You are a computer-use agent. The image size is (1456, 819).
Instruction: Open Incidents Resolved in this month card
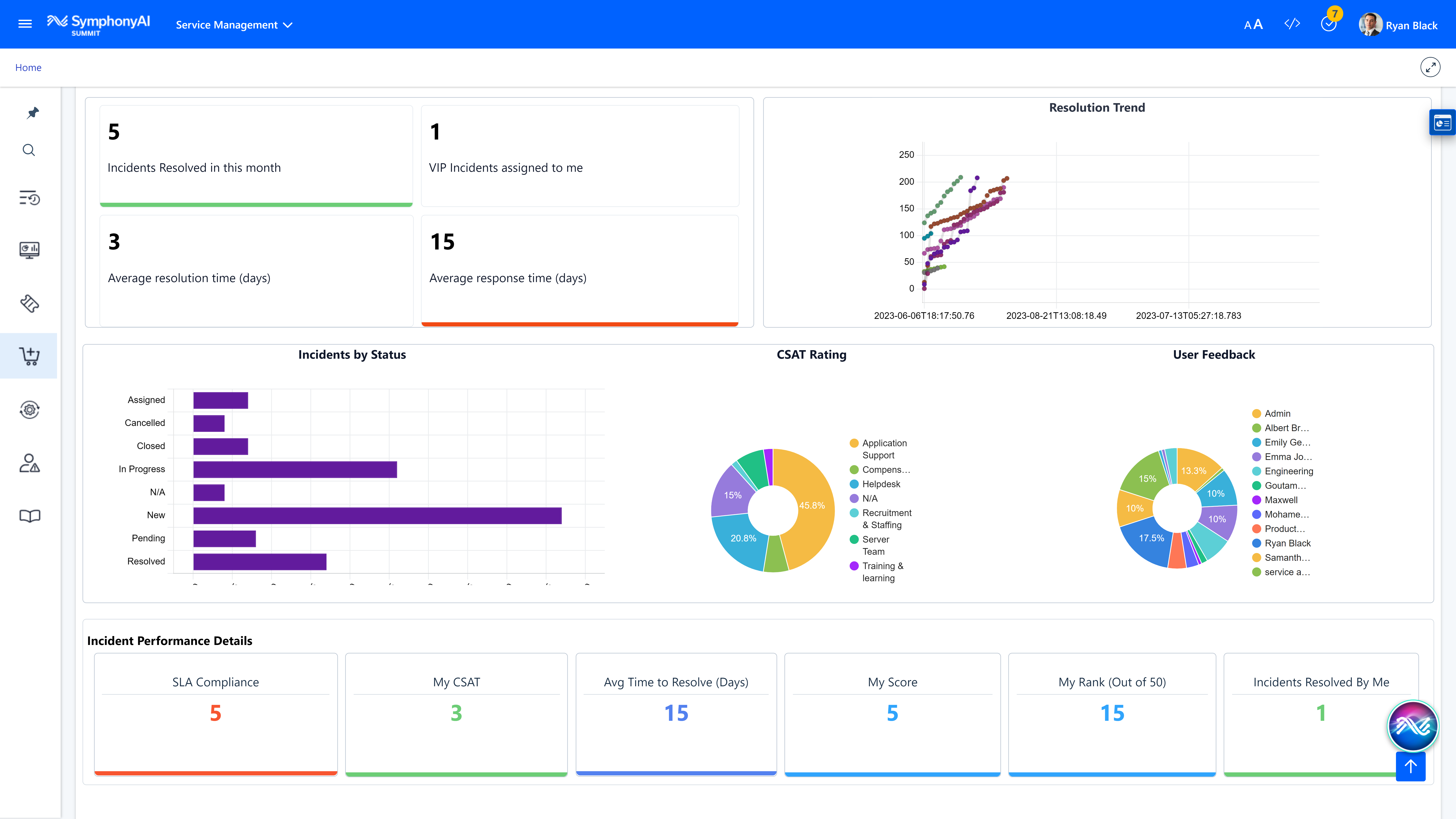click(256, 156)
